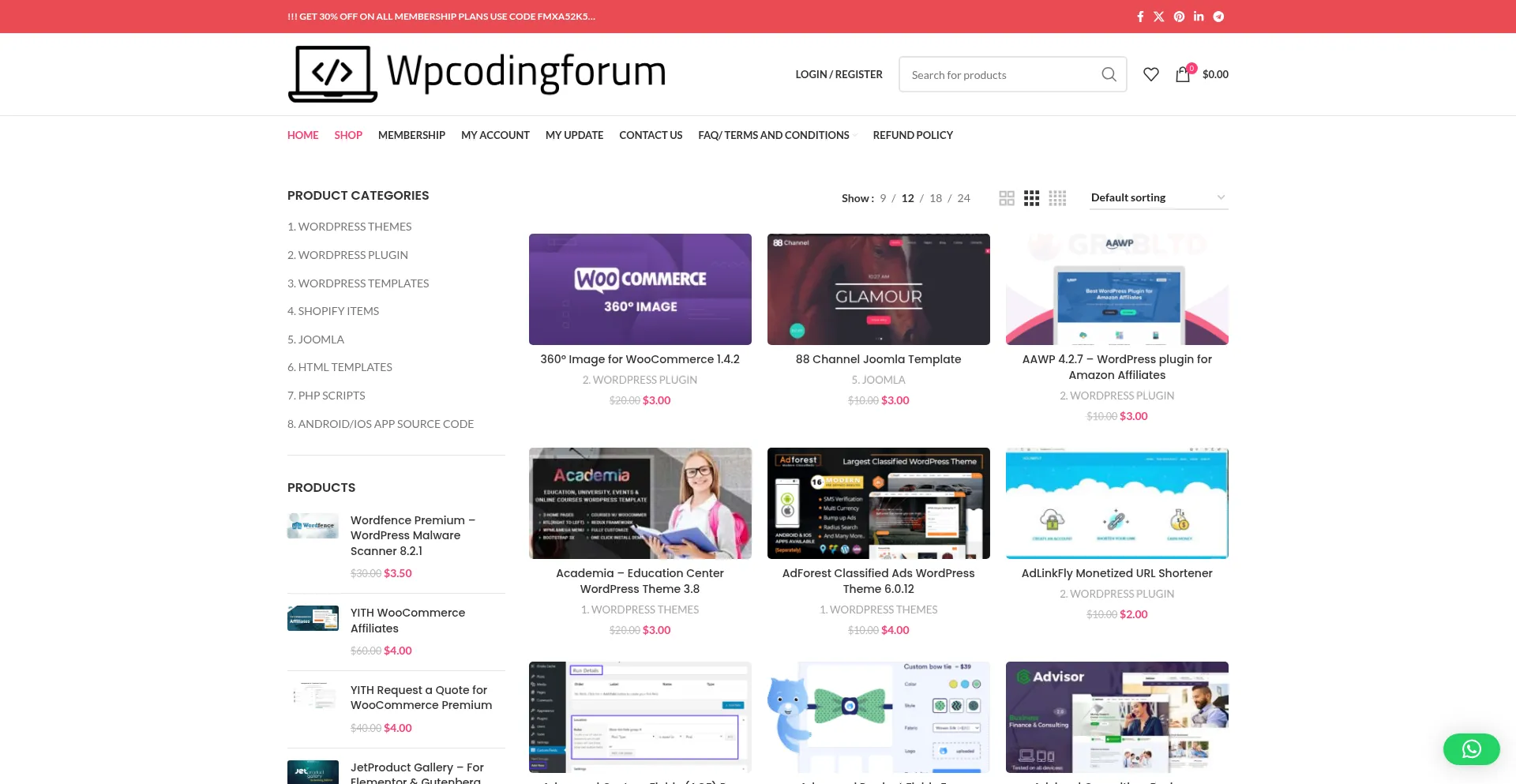Click JetProduct Gallery sidebar product link
The image size is (1516, 784).
[418, 774]
